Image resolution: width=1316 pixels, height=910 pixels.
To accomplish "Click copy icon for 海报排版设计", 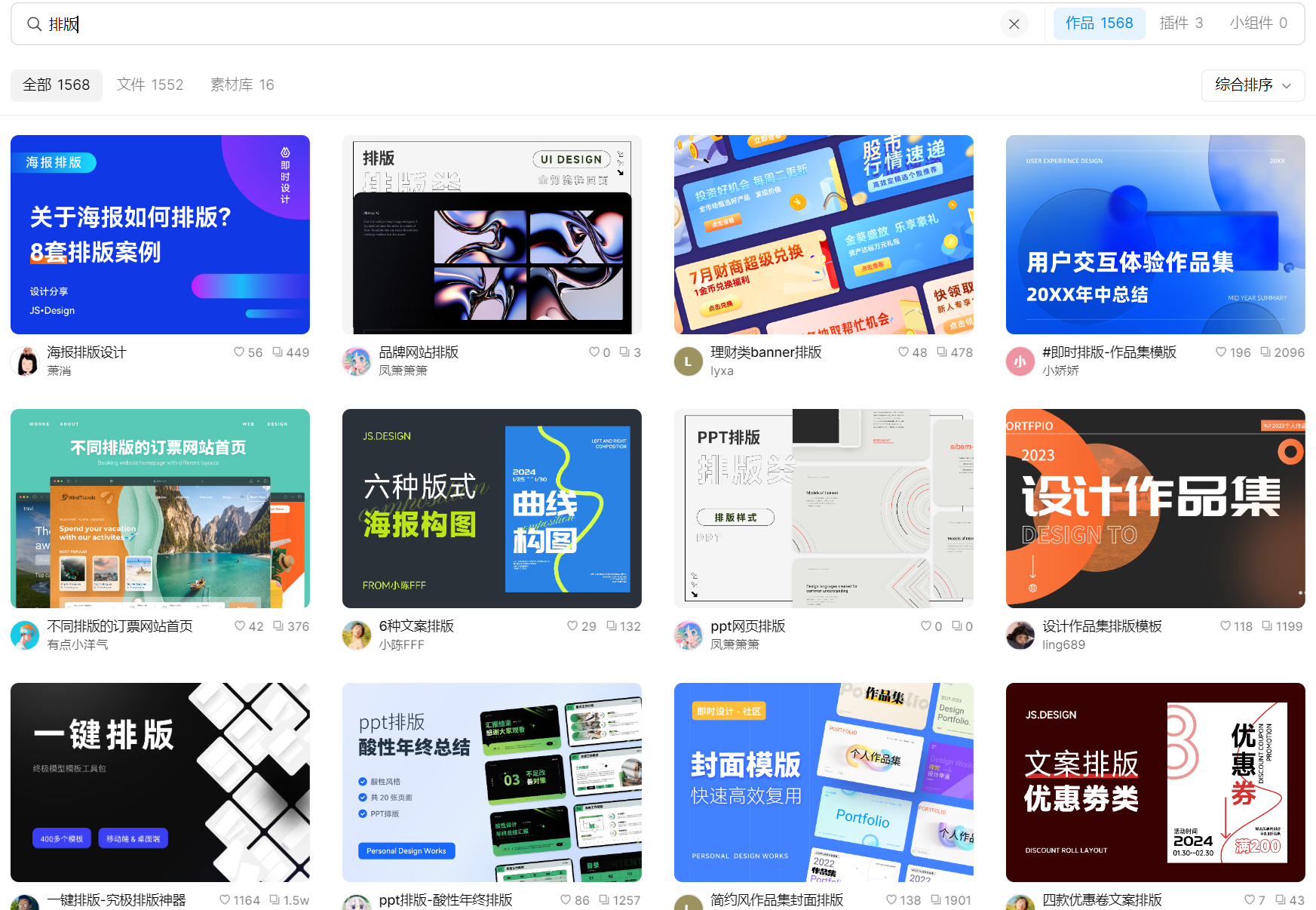I will (278, 352).
